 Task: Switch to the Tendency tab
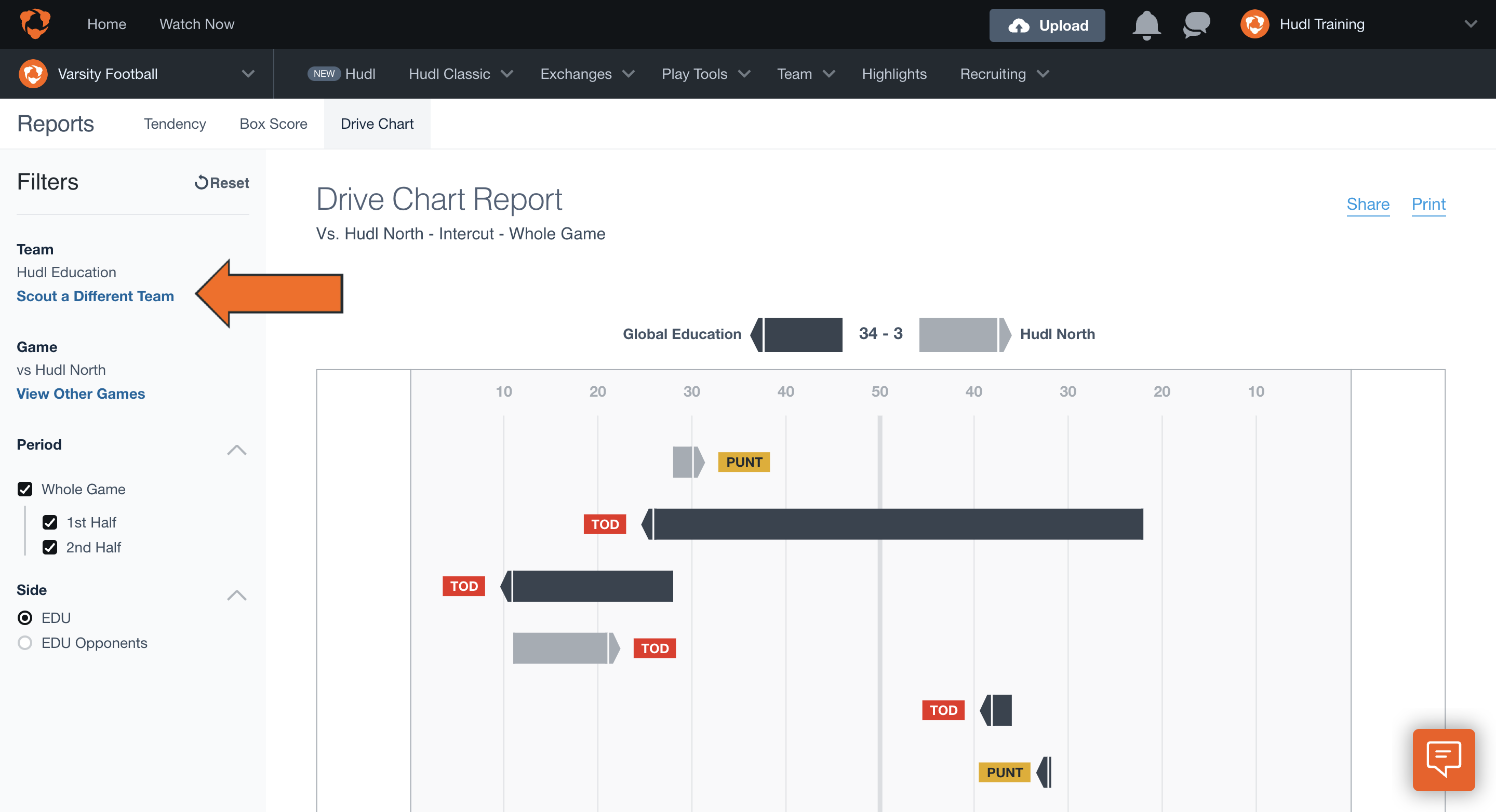[175, 124]
